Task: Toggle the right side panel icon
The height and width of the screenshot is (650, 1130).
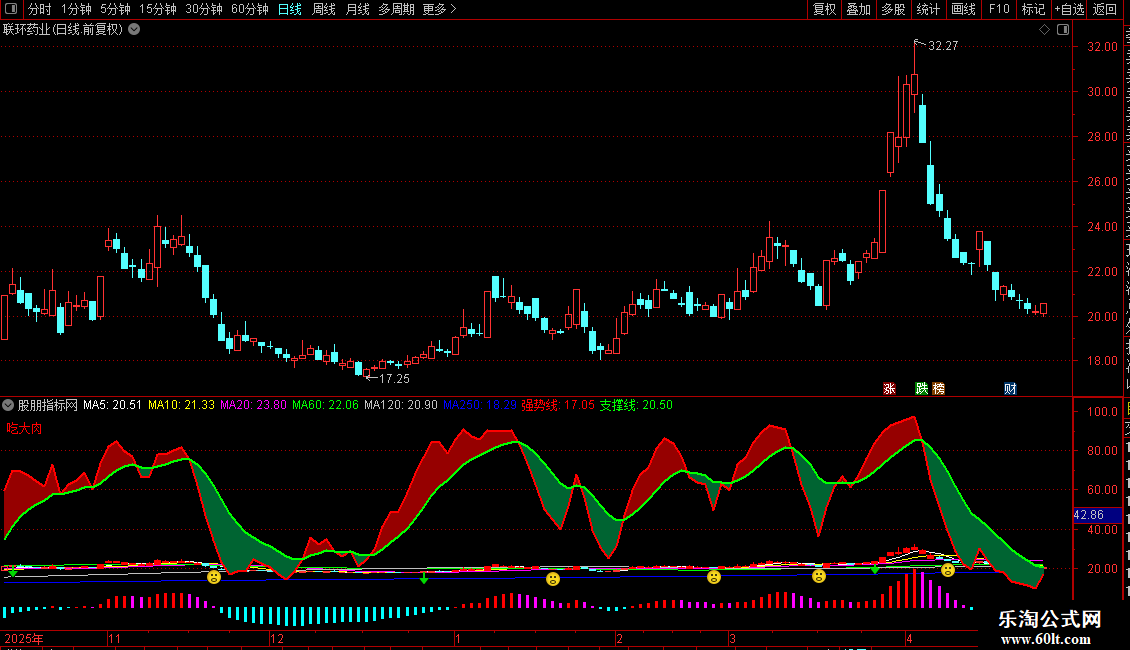Action: (1063, 30)
